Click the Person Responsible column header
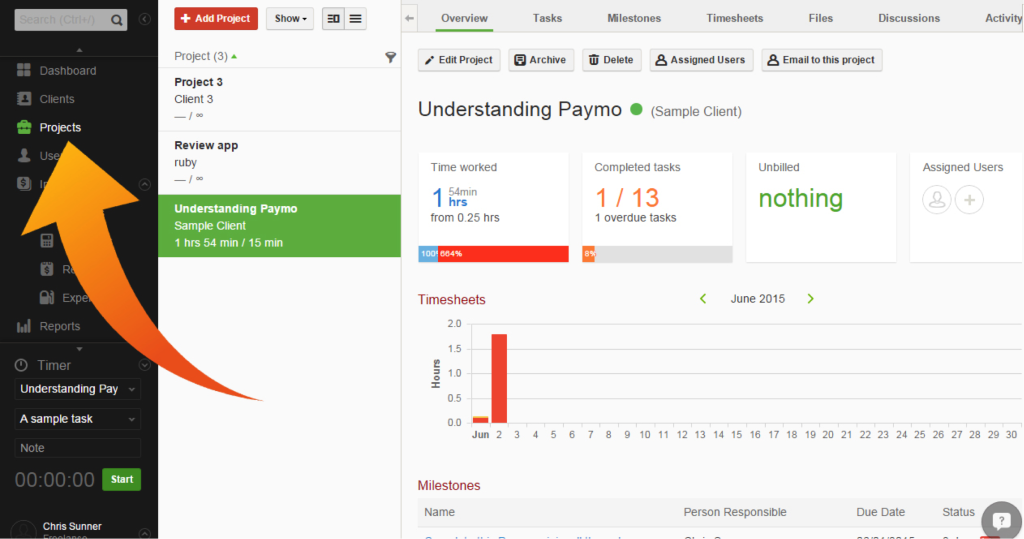The height and width of the screenshot is (539, 1024). click(x=735, y=512)
